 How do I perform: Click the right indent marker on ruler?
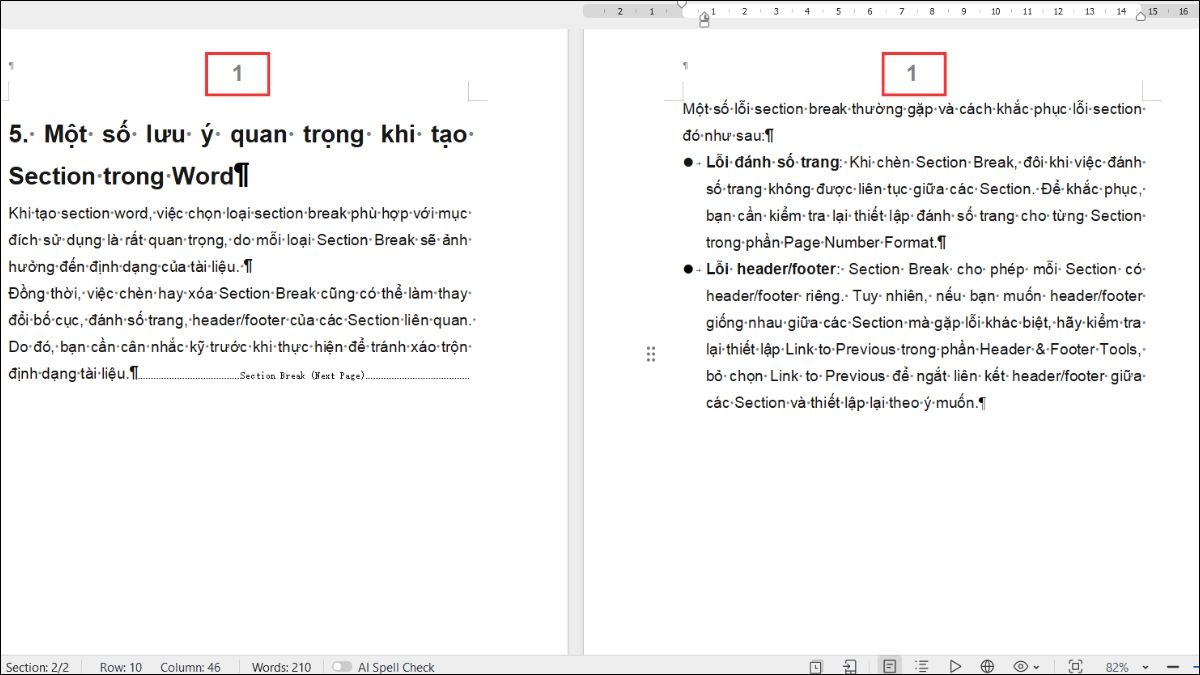1140,17
